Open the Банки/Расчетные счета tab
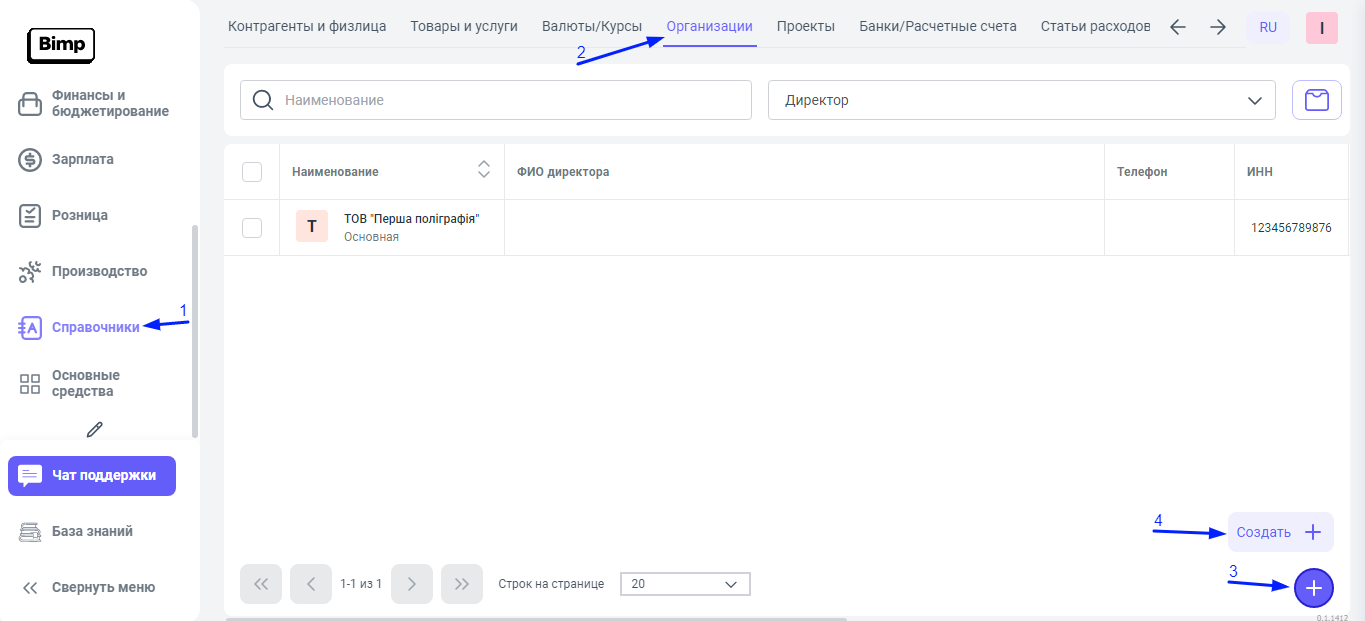1365x621 pixels. pos(937,27)
